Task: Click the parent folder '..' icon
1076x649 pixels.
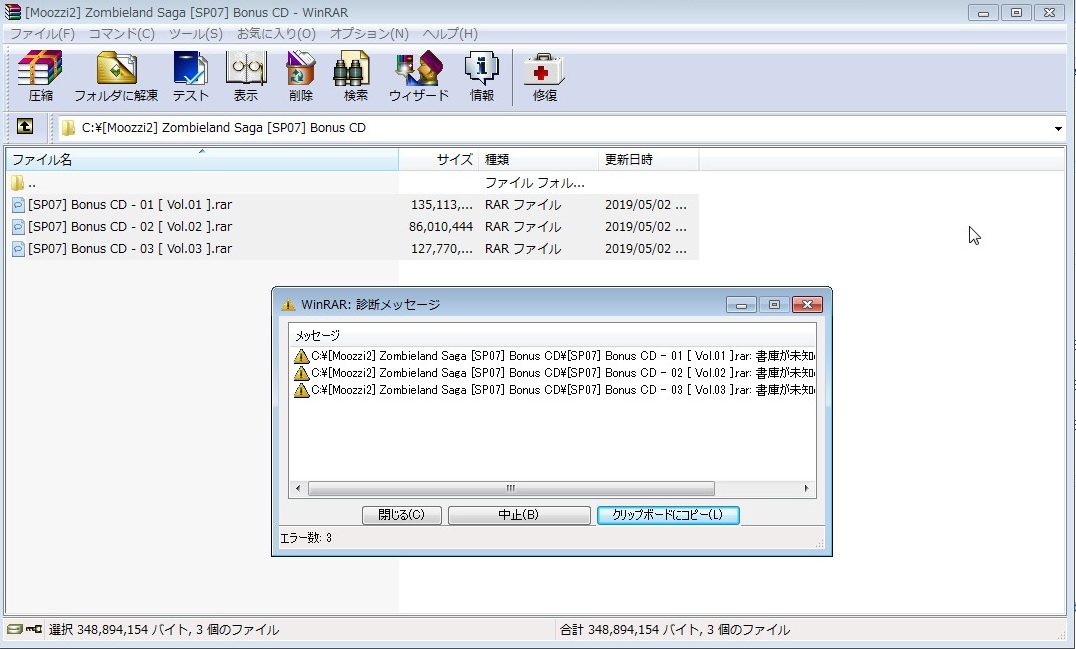Action: click(x=18, y=183)
